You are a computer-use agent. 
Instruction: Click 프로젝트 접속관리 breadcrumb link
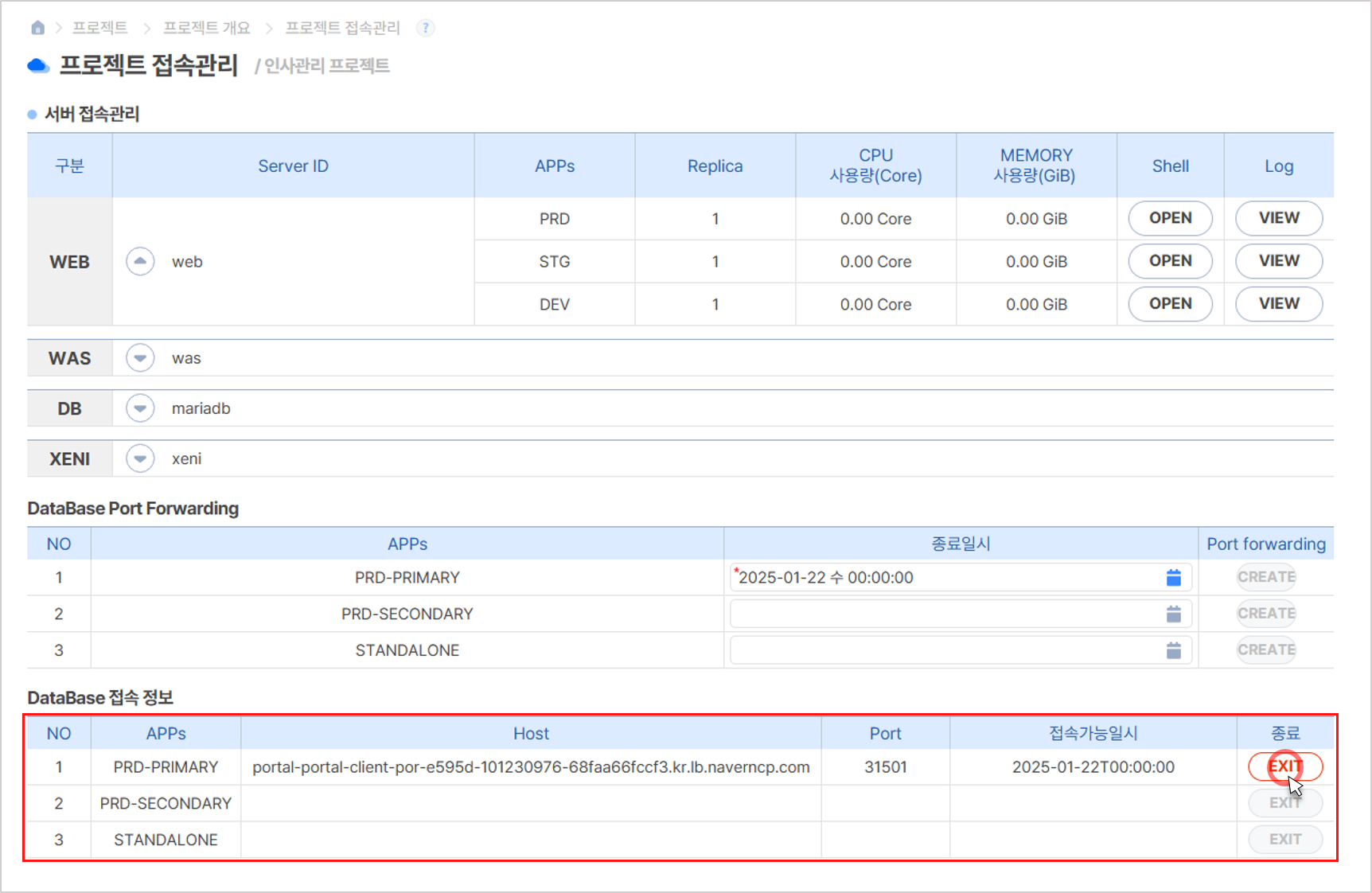342,28
